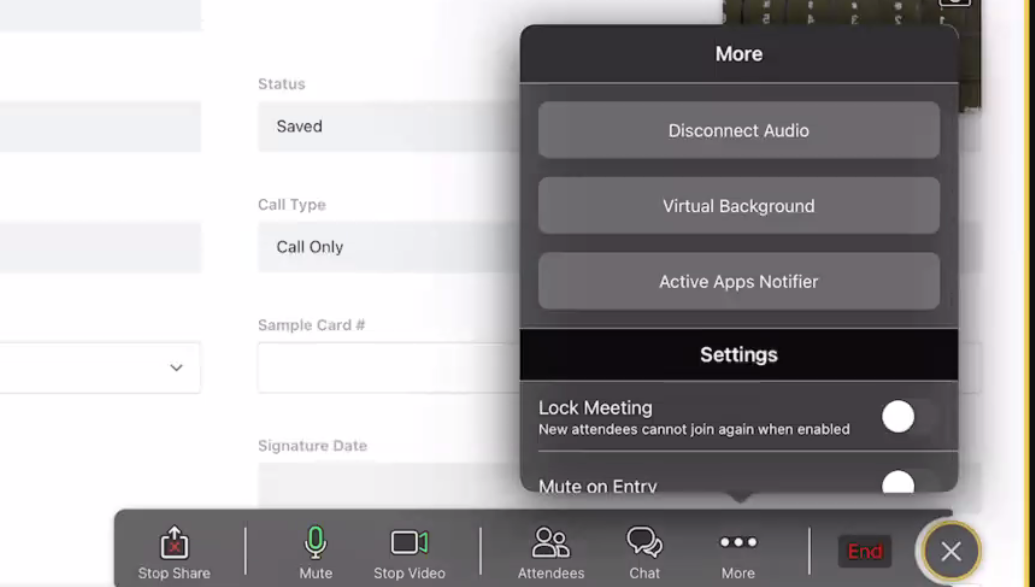The image size is (1035, 587).
Task: Click the Settings section header
Action: coord(738,355)
